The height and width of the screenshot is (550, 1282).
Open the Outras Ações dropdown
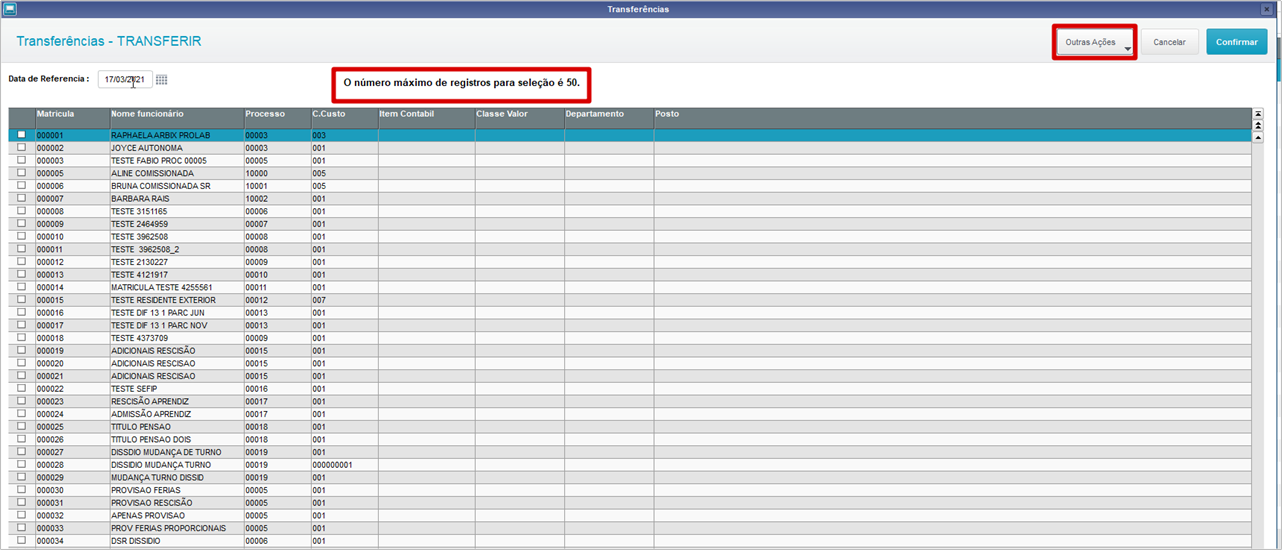1096,42
